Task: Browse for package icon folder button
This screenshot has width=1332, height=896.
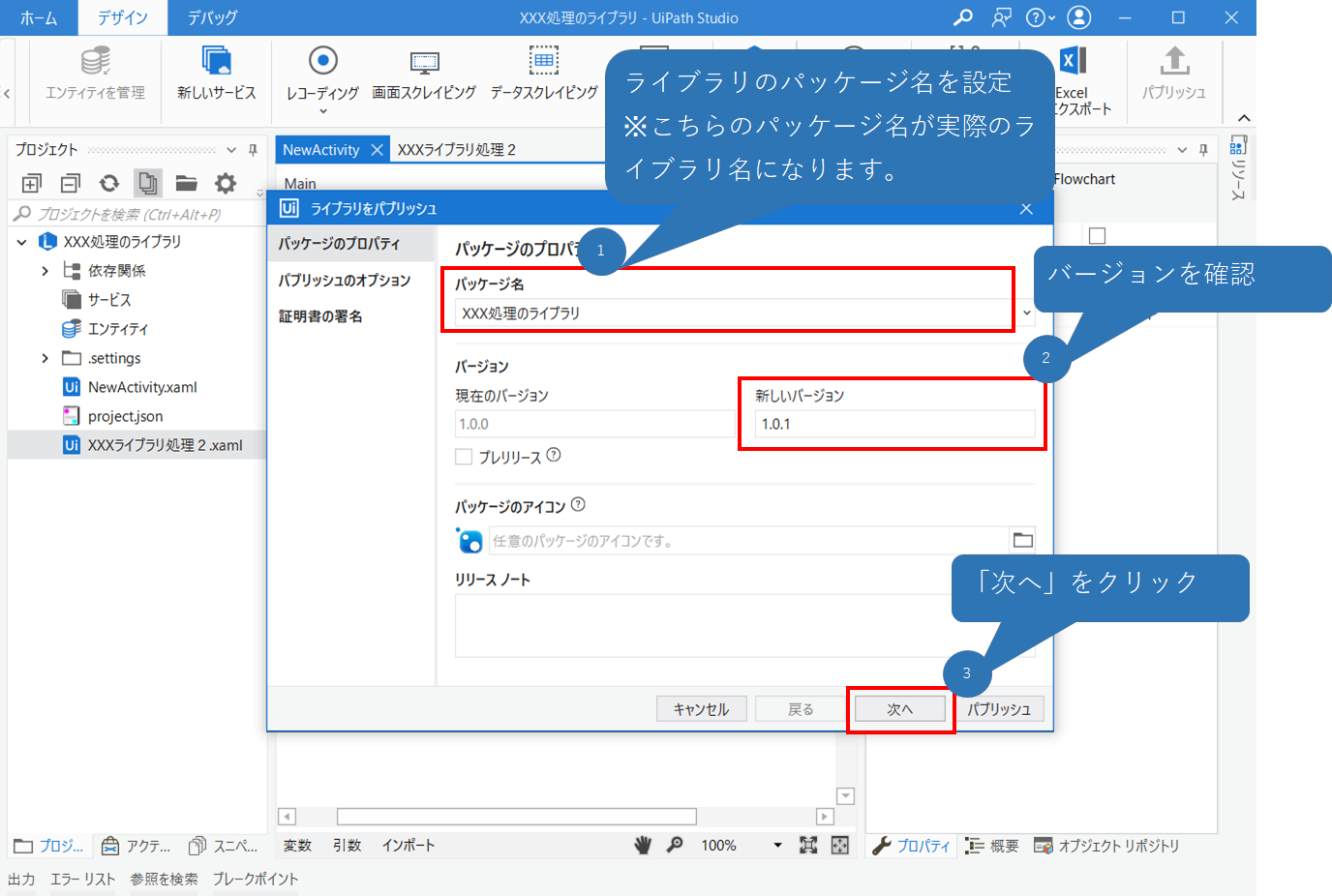Action: [x=1023, y=541]
